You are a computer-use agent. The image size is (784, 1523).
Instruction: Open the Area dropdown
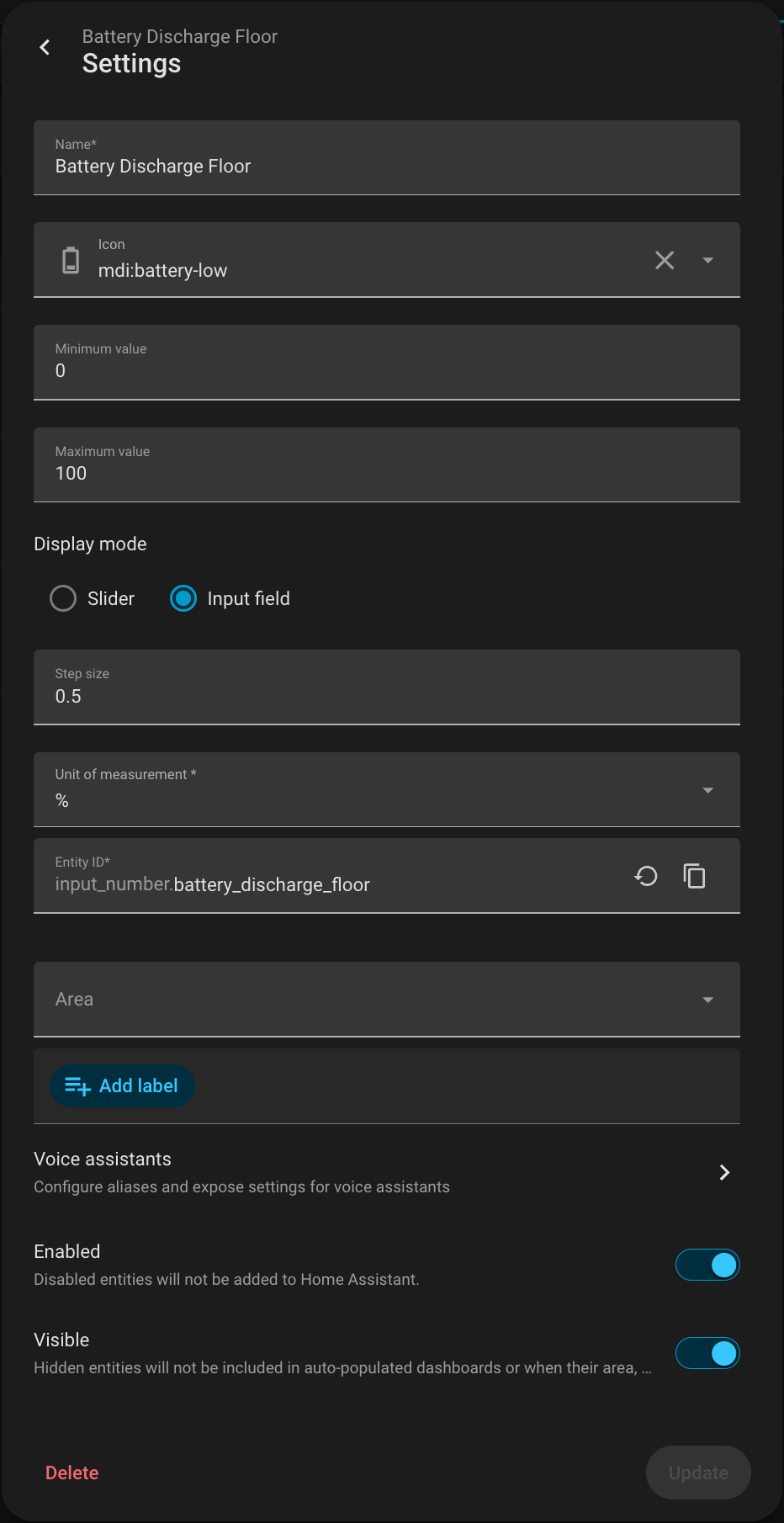(x=708, y=1000)
